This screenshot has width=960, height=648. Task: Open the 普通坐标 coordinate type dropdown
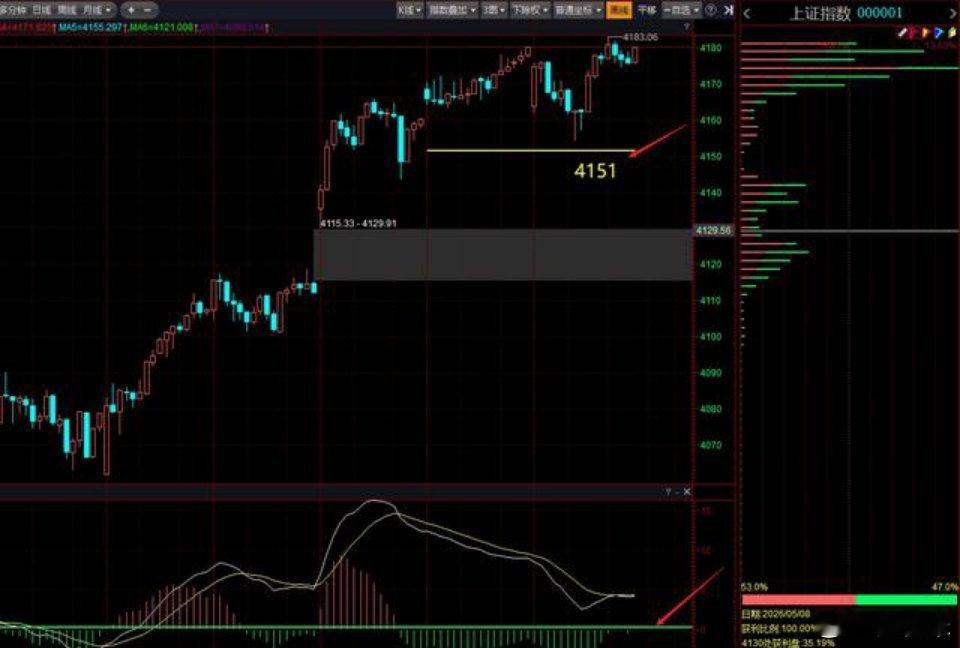pyautogui.click(x=577, y=10)
